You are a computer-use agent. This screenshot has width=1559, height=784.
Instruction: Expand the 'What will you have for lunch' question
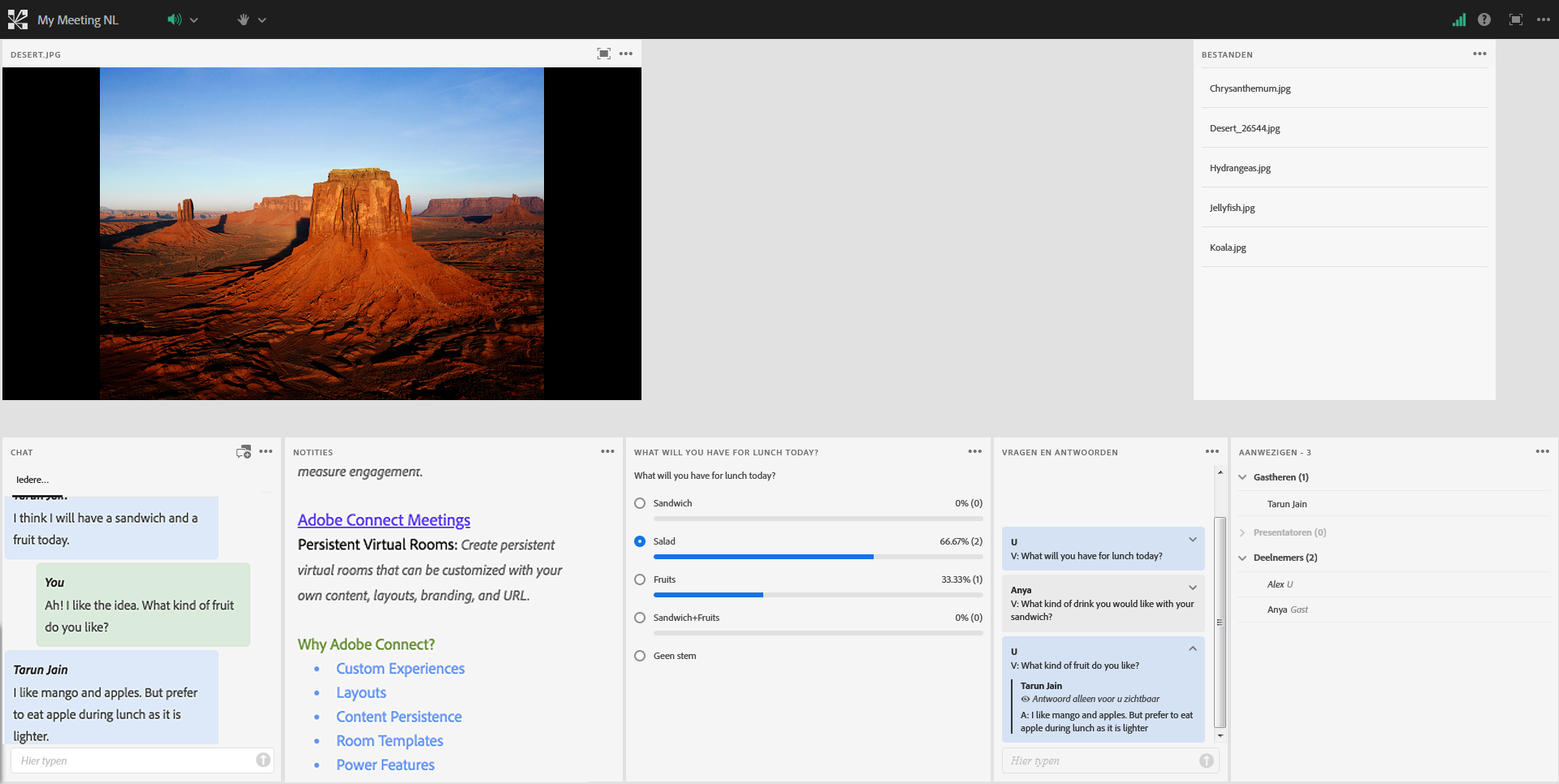pos(1193,540)
